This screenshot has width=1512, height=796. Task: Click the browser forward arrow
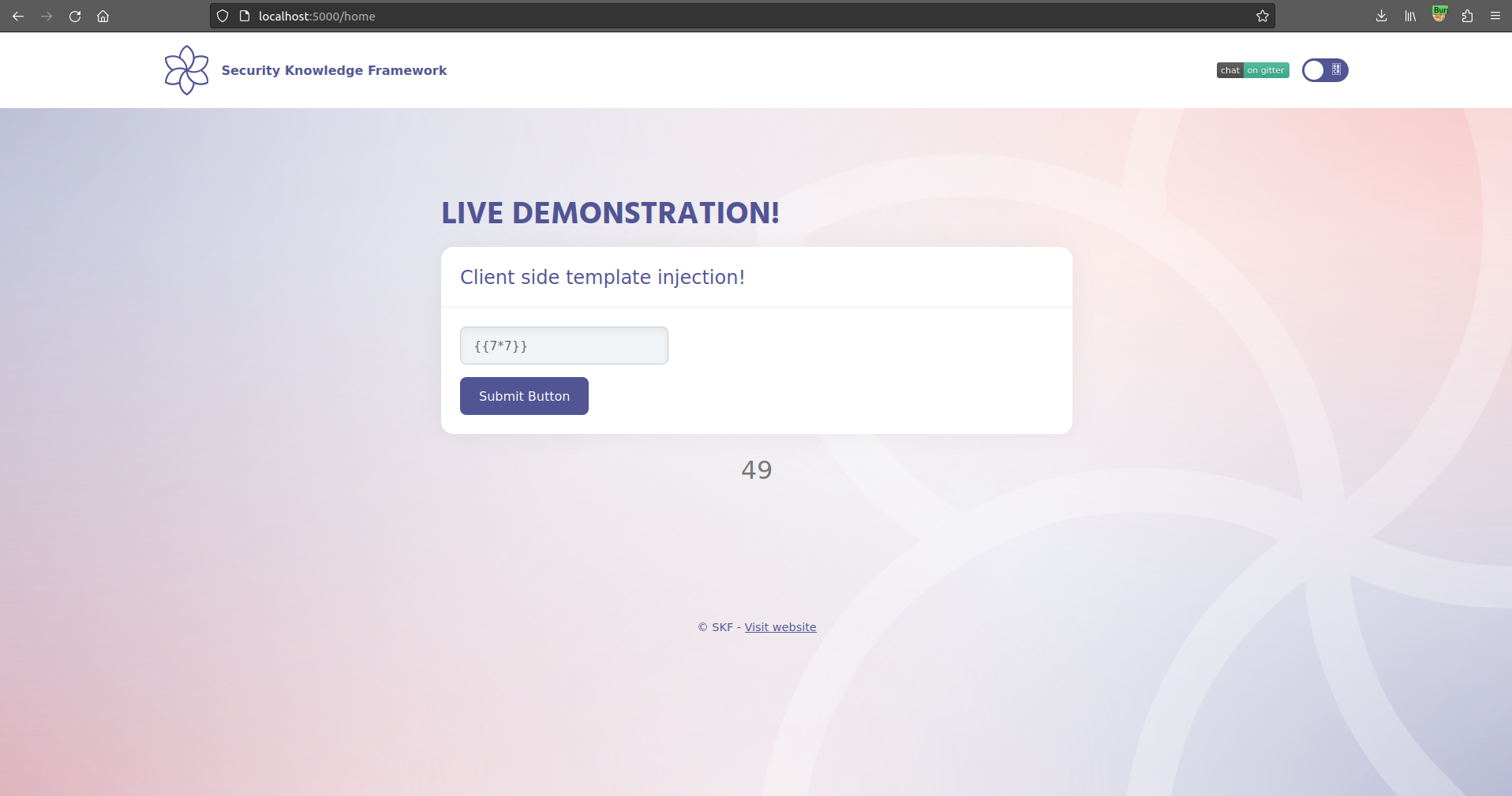tap(47, 16)
